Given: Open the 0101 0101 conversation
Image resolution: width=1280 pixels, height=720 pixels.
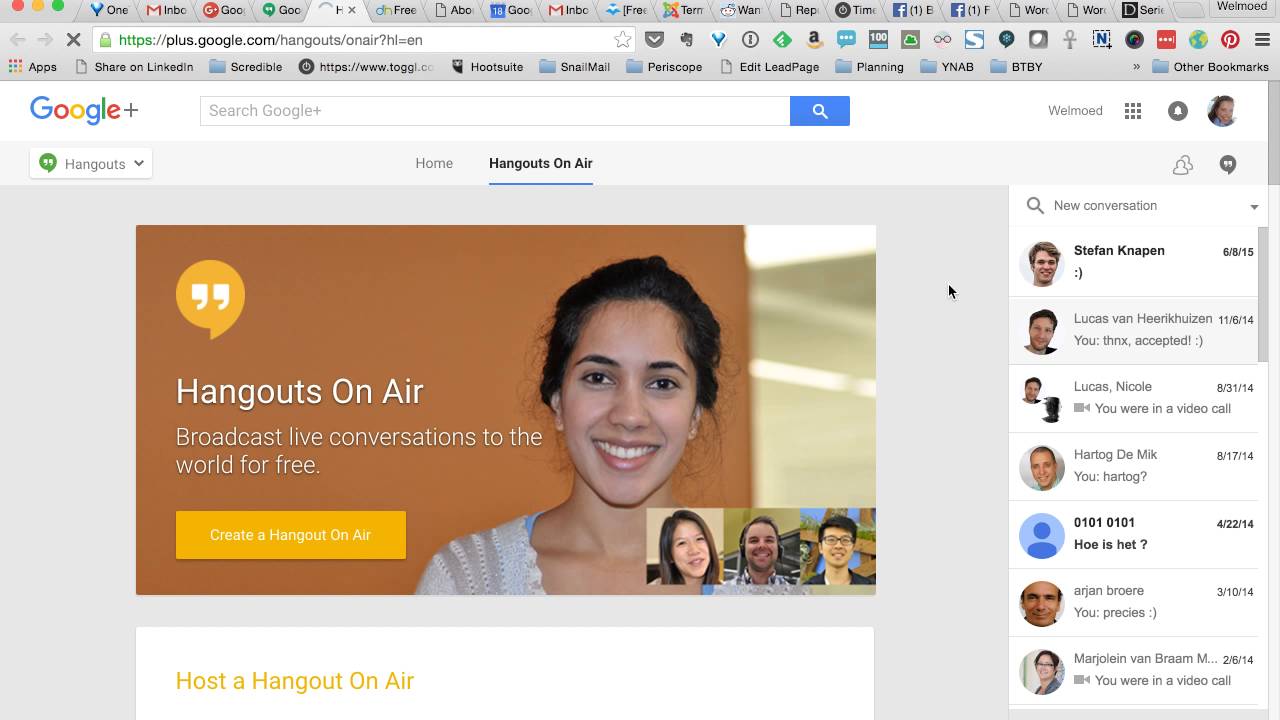Looking at the screenshot, I should (x=1133, y=534).
